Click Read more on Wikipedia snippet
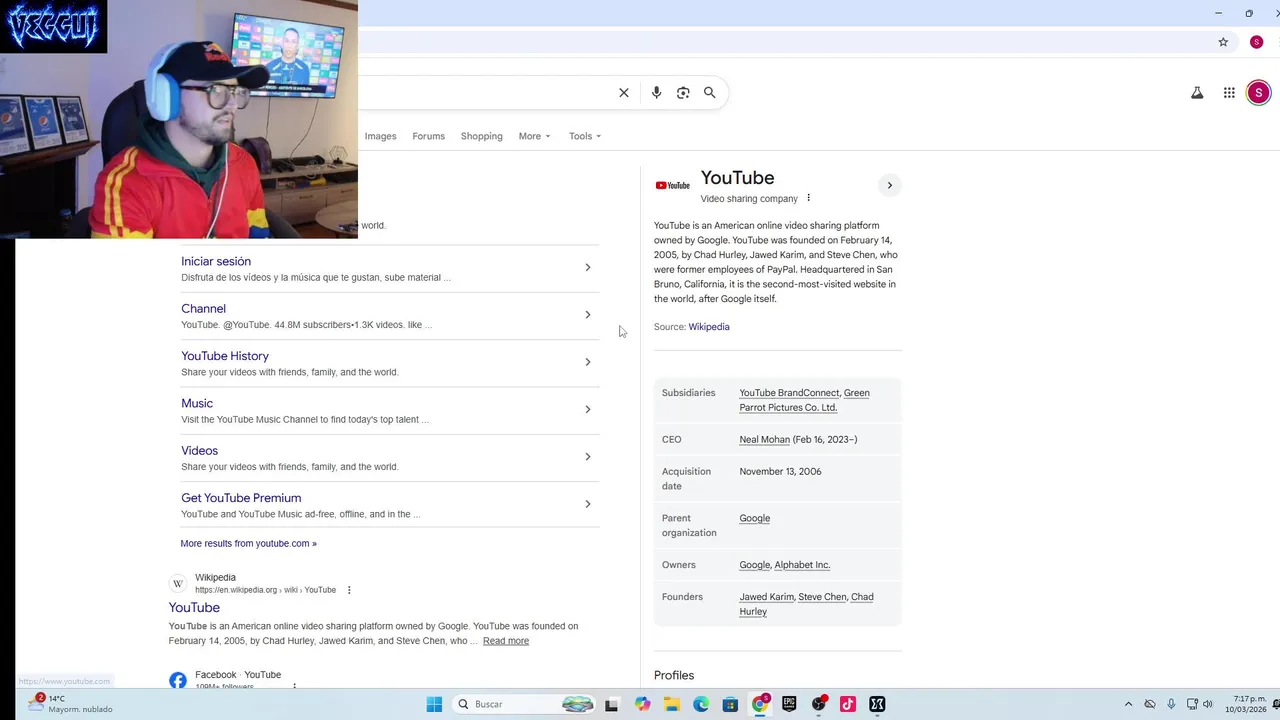1280x720 pixels. 506,641
